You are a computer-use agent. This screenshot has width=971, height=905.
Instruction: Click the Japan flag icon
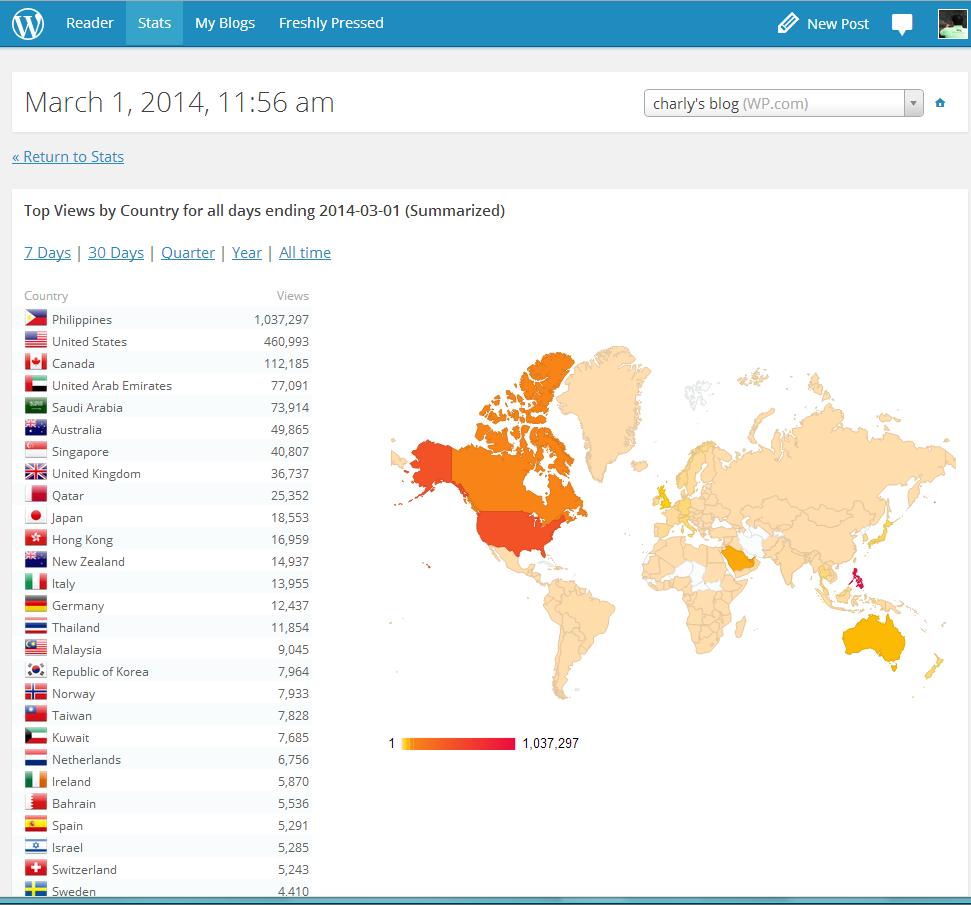point(36,517)
